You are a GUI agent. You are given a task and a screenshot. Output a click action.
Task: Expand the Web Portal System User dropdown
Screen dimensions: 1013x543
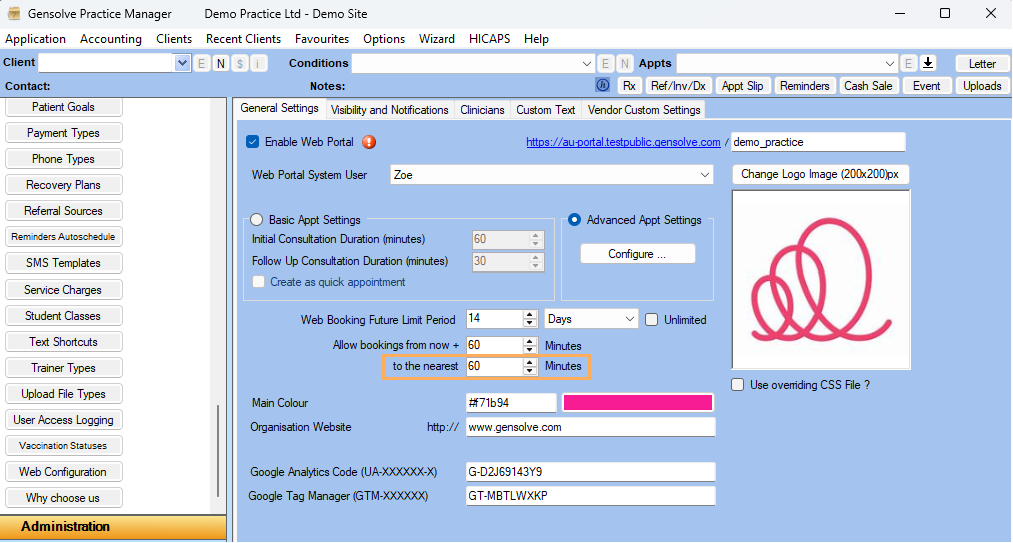(x=705, y=174)
